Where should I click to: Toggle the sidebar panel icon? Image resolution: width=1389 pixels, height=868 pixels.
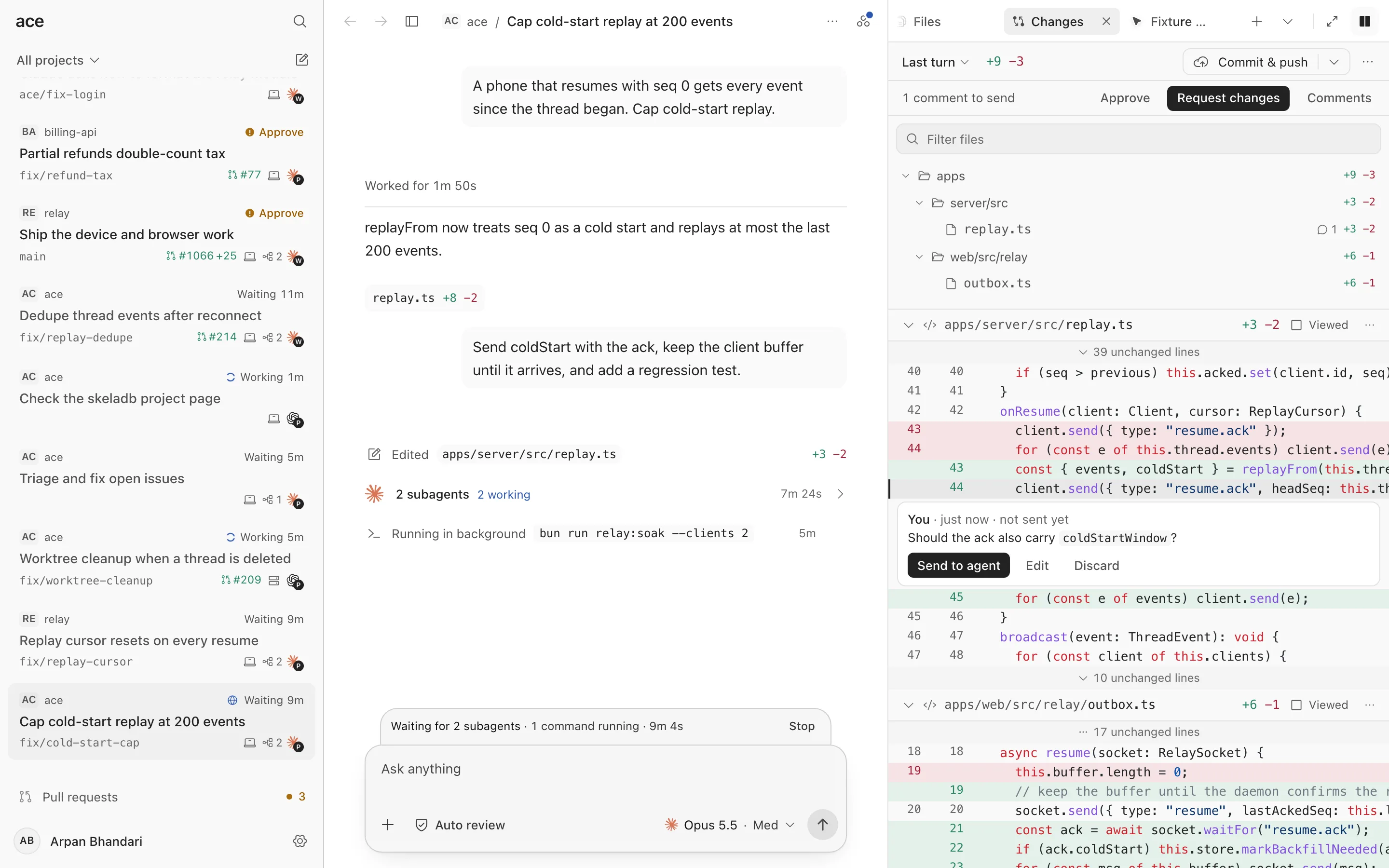click(x=411, y=22)
